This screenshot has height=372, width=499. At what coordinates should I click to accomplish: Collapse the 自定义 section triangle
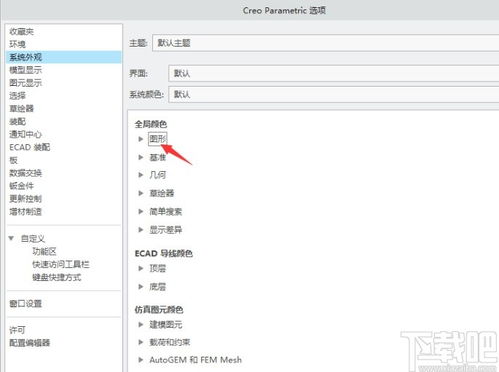coord(11,238)
